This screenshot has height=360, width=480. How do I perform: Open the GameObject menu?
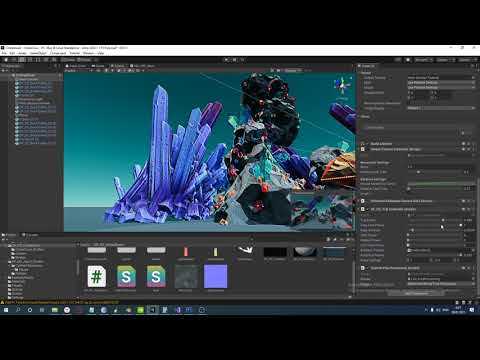coord(38,53)
